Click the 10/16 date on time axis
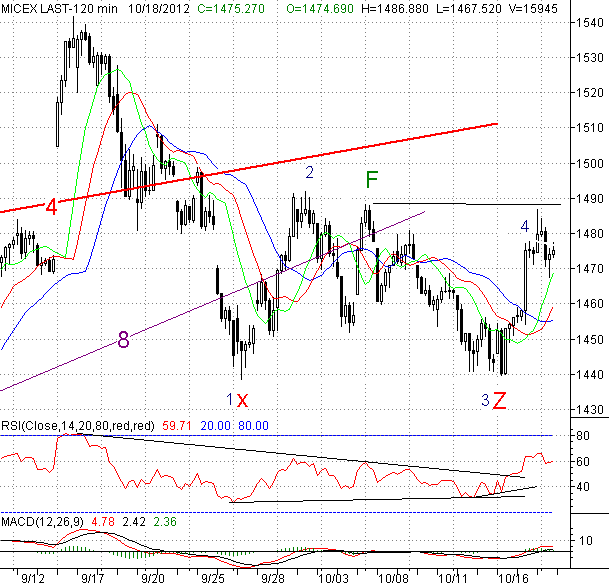 pyautogui.click(x=515, y=579)
